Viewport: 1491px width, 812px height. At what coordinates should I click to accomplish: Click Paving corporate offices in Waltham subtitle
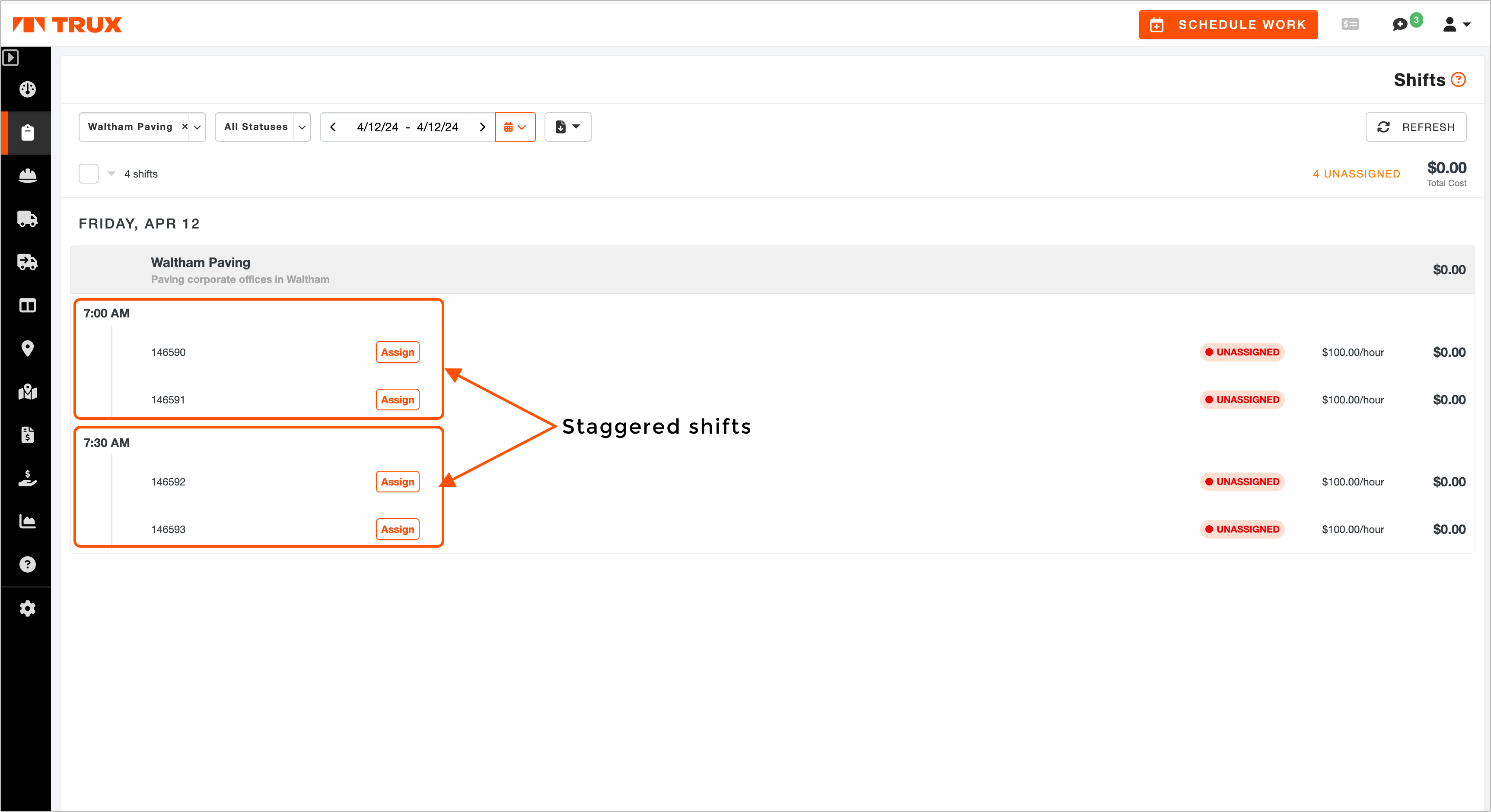tap(240, 279)
